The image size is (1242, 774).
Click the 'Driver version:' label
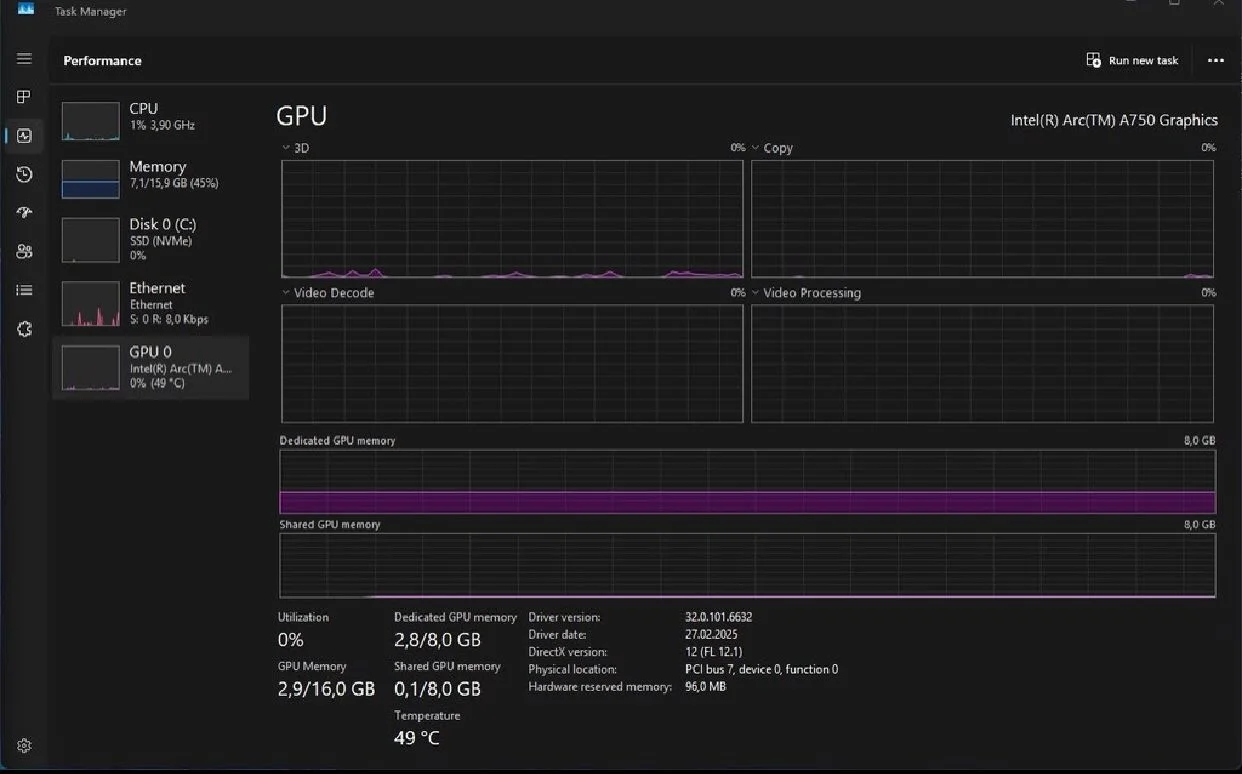564,617
